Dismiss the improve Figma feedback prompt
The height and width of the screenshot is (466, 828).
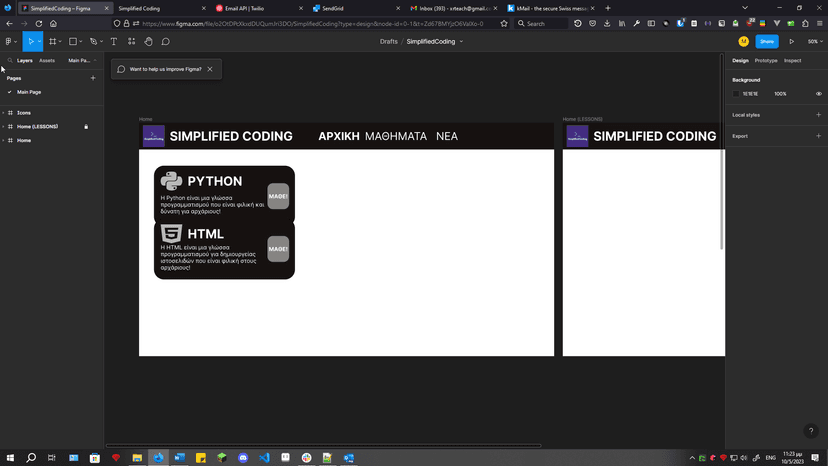pyautogui.click(x=209, y=69)
